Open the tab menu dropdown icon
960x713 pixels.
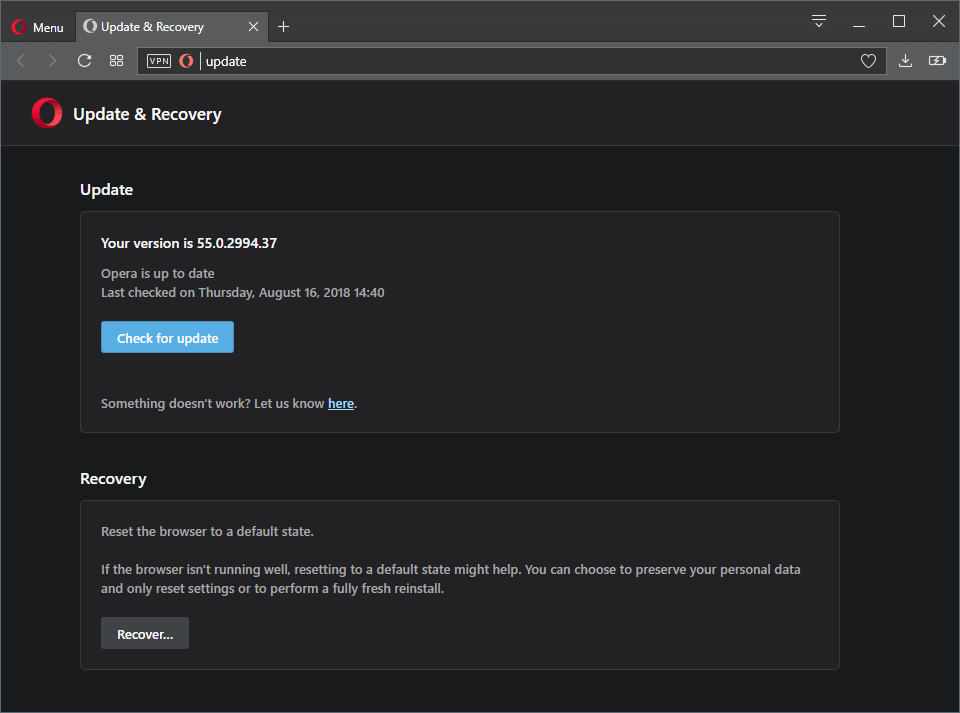point(819,21)
